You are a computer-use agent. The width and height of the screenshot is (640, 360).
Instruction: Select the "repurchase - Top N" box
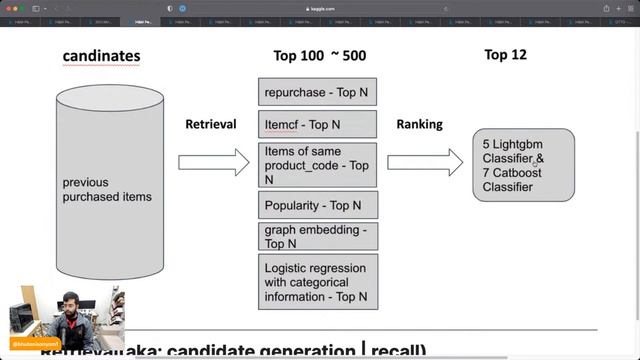[x=317, y=92]
